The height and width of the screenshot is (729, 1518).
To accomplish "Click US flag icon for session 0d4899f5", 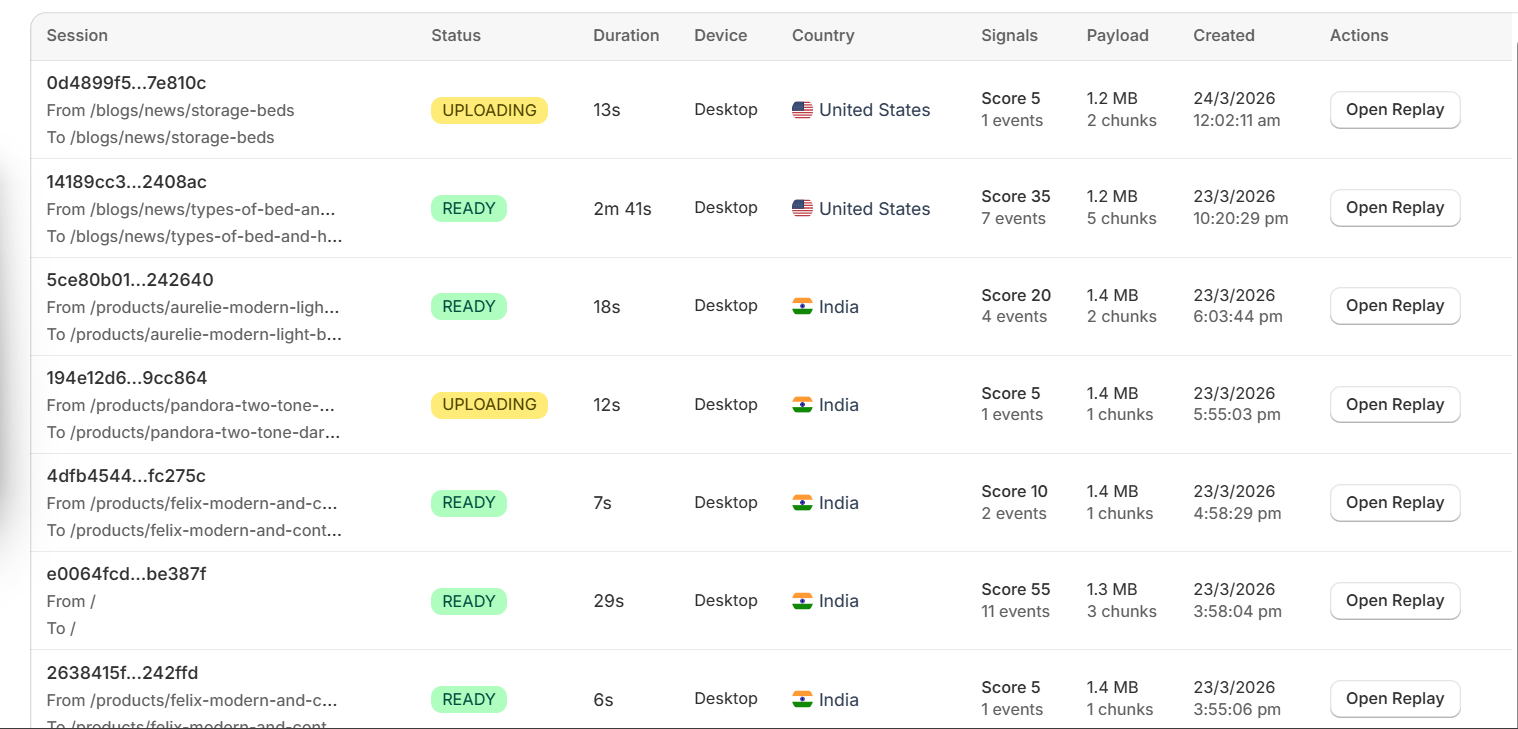I will (802, 110).
